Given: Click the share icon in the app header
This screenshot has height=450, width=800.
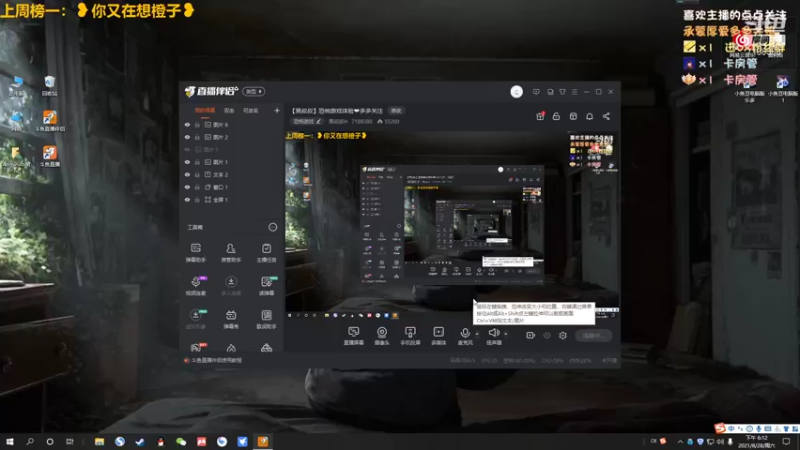Looking at the screenshot, I should (x=606, y=116).
